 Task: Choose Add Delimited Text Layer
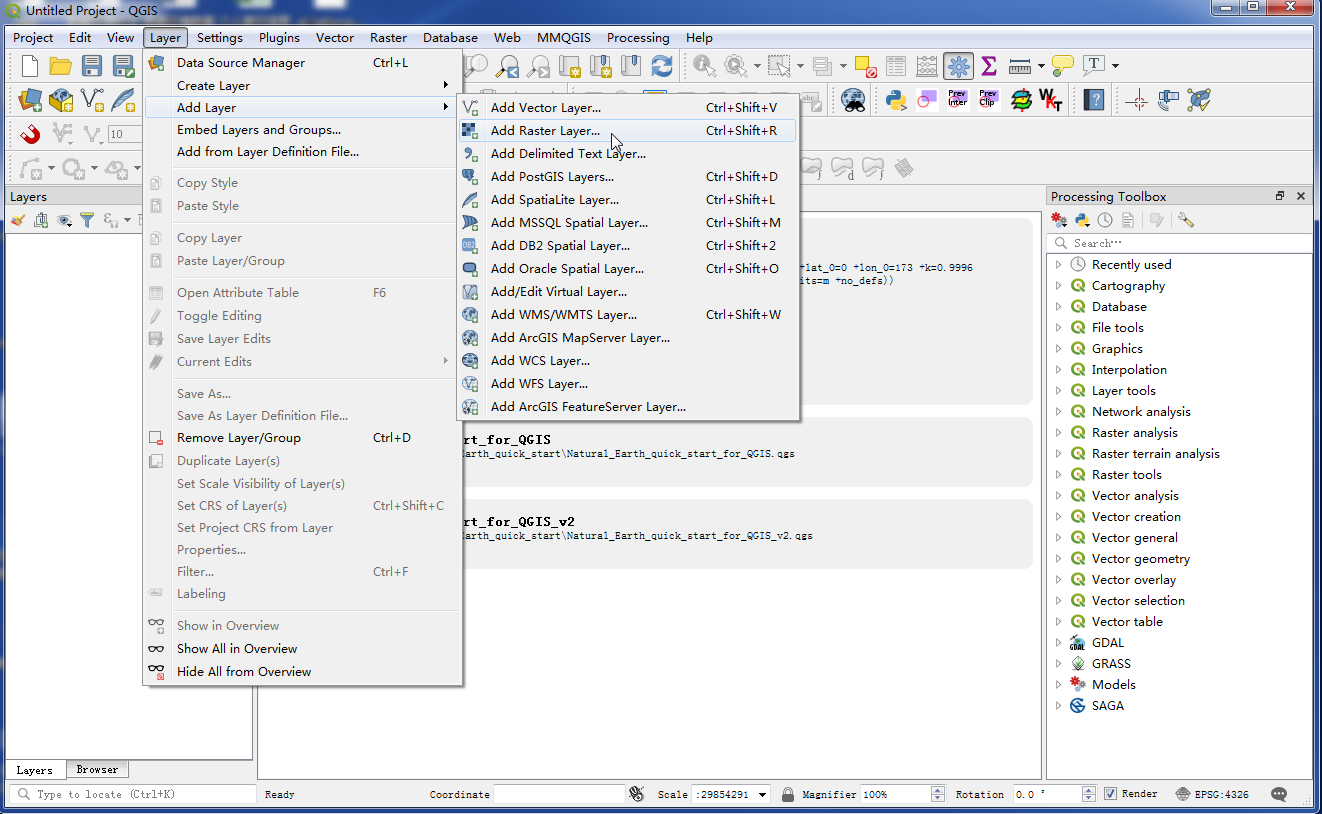pyautogui.click(x=628, y=154)
